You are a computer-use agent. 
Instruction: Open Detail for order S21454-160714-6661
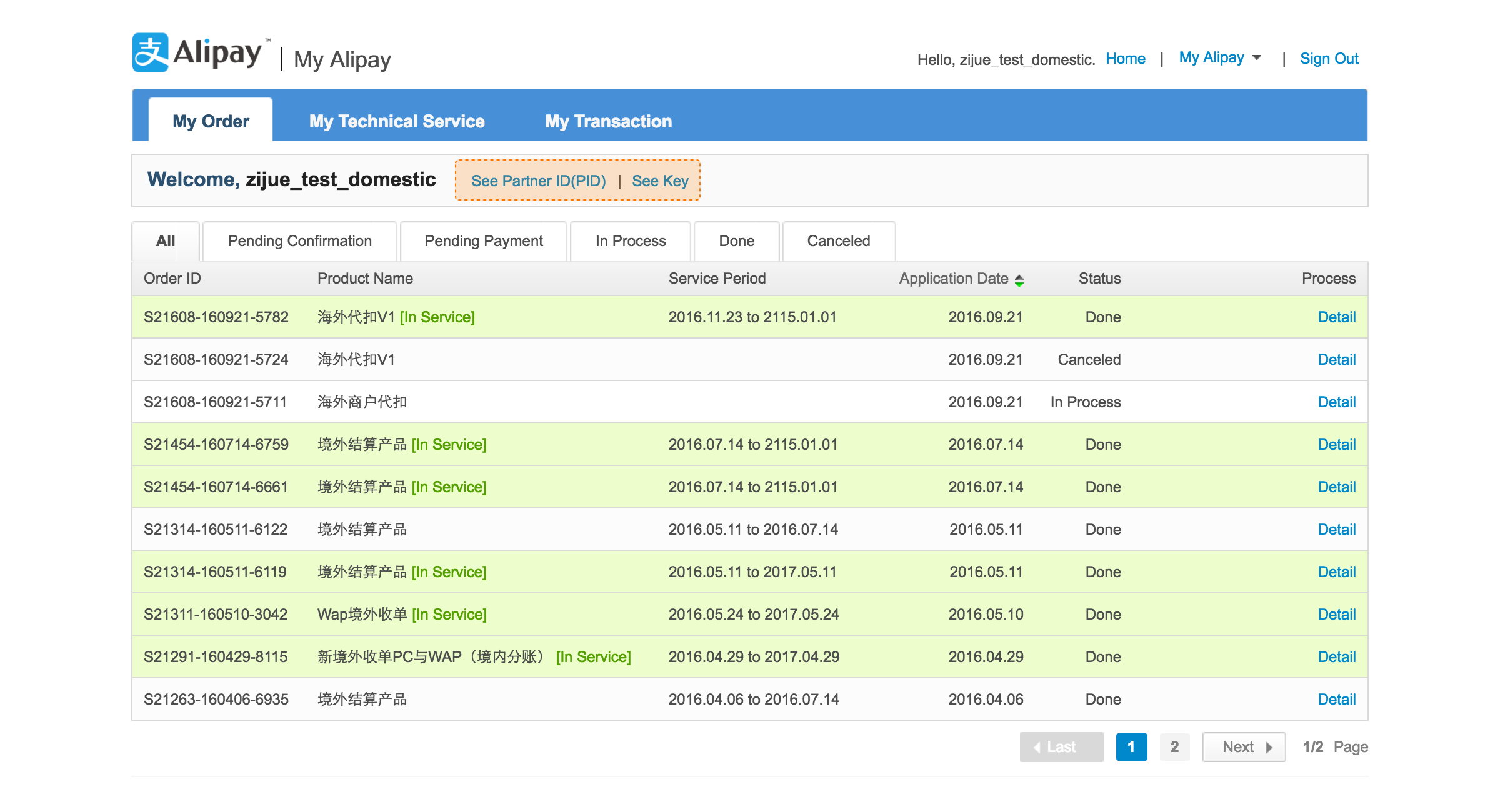pyautogui.click(x=1336, y=487)
